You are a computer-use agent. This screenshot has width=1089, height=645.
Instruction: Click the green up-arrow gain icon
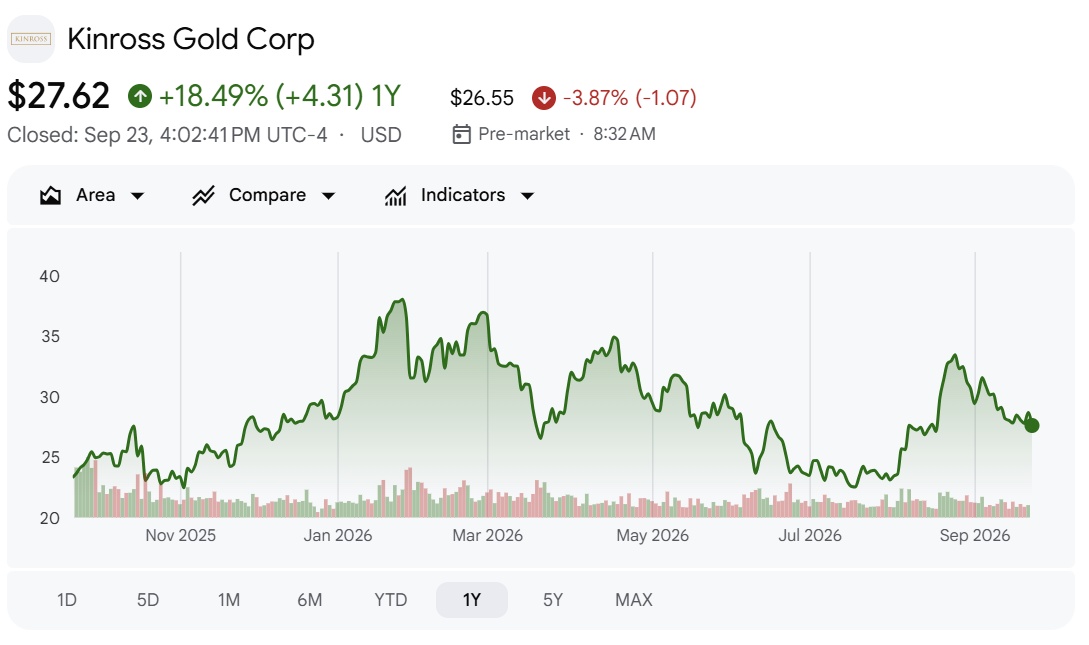[x=140, y=96]
